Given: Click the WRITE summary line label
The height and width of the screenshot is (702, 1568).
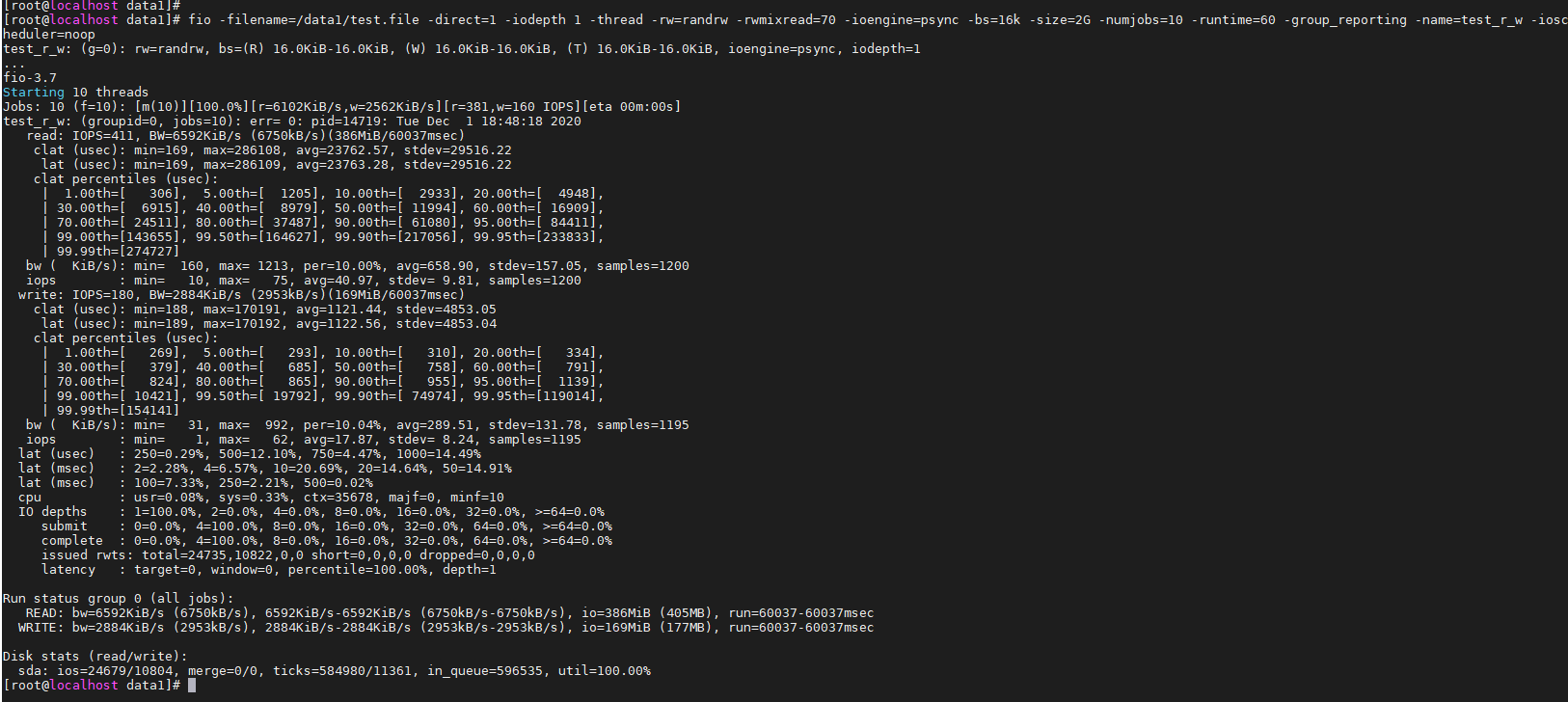Looking at the screenshot, I should coord(41,628).
